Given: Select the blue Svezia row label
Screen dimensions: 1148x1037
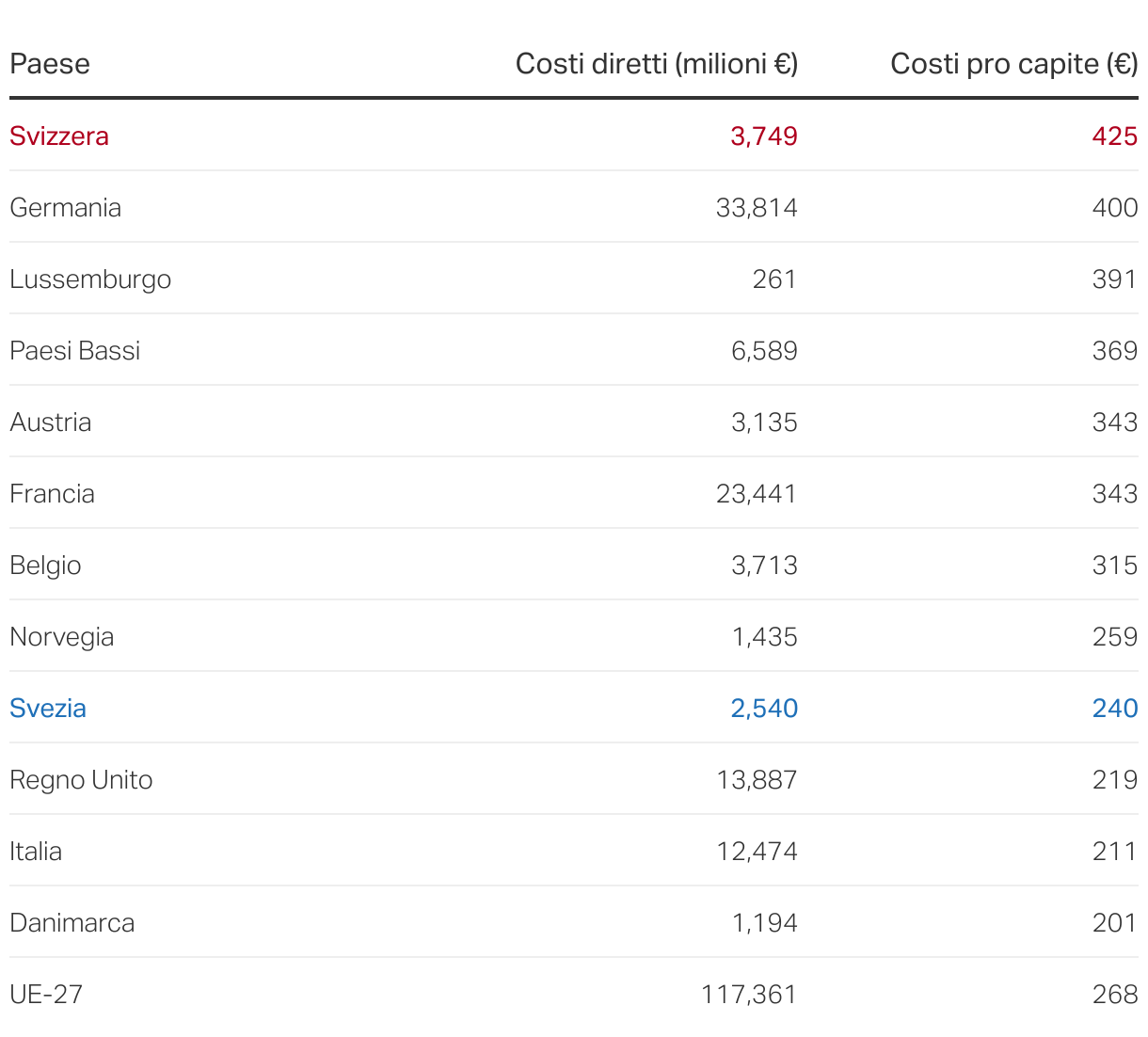Looking at the screenshot, I should (48, 709).
